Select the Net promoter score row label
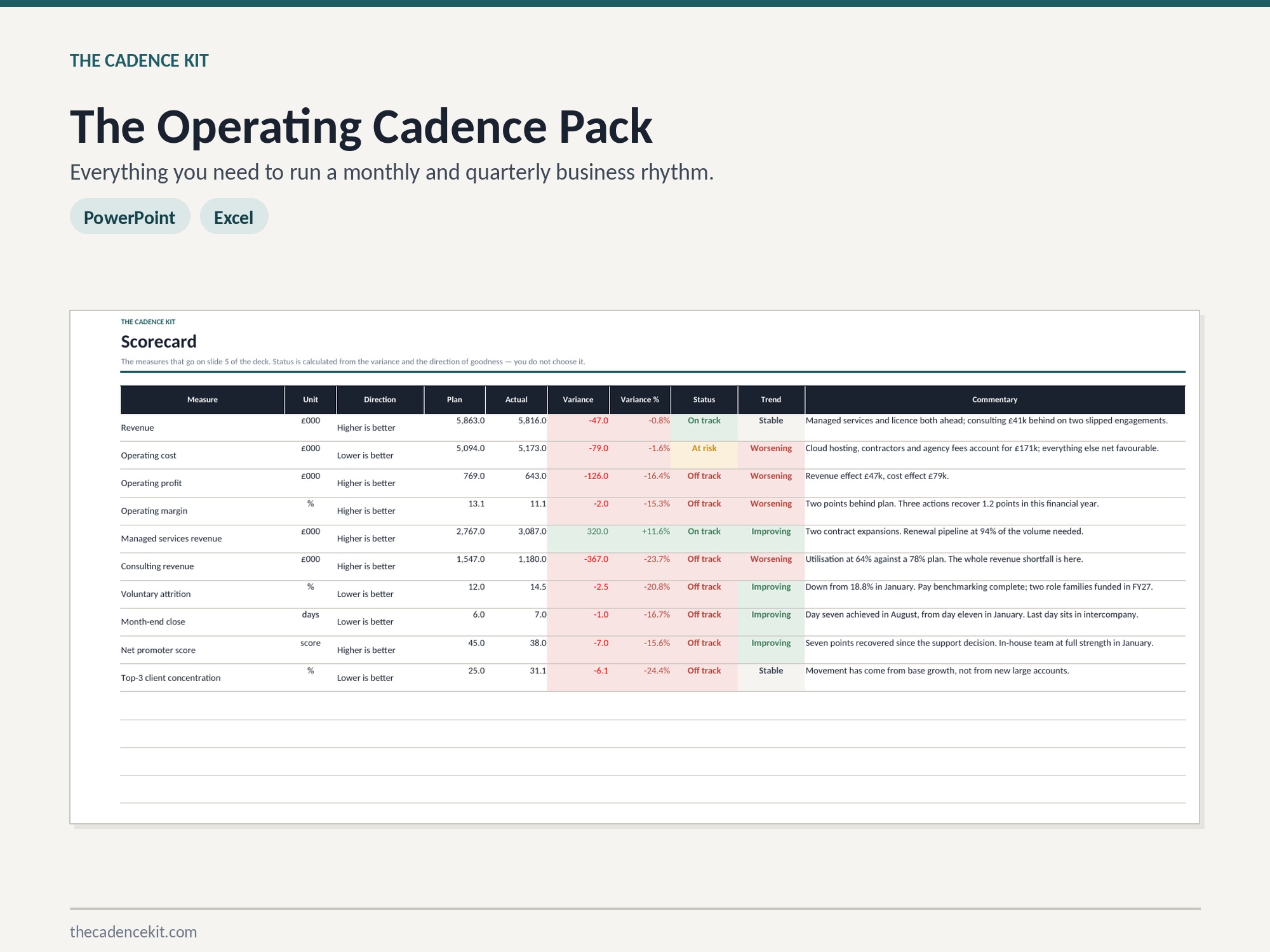 point(158,650)
